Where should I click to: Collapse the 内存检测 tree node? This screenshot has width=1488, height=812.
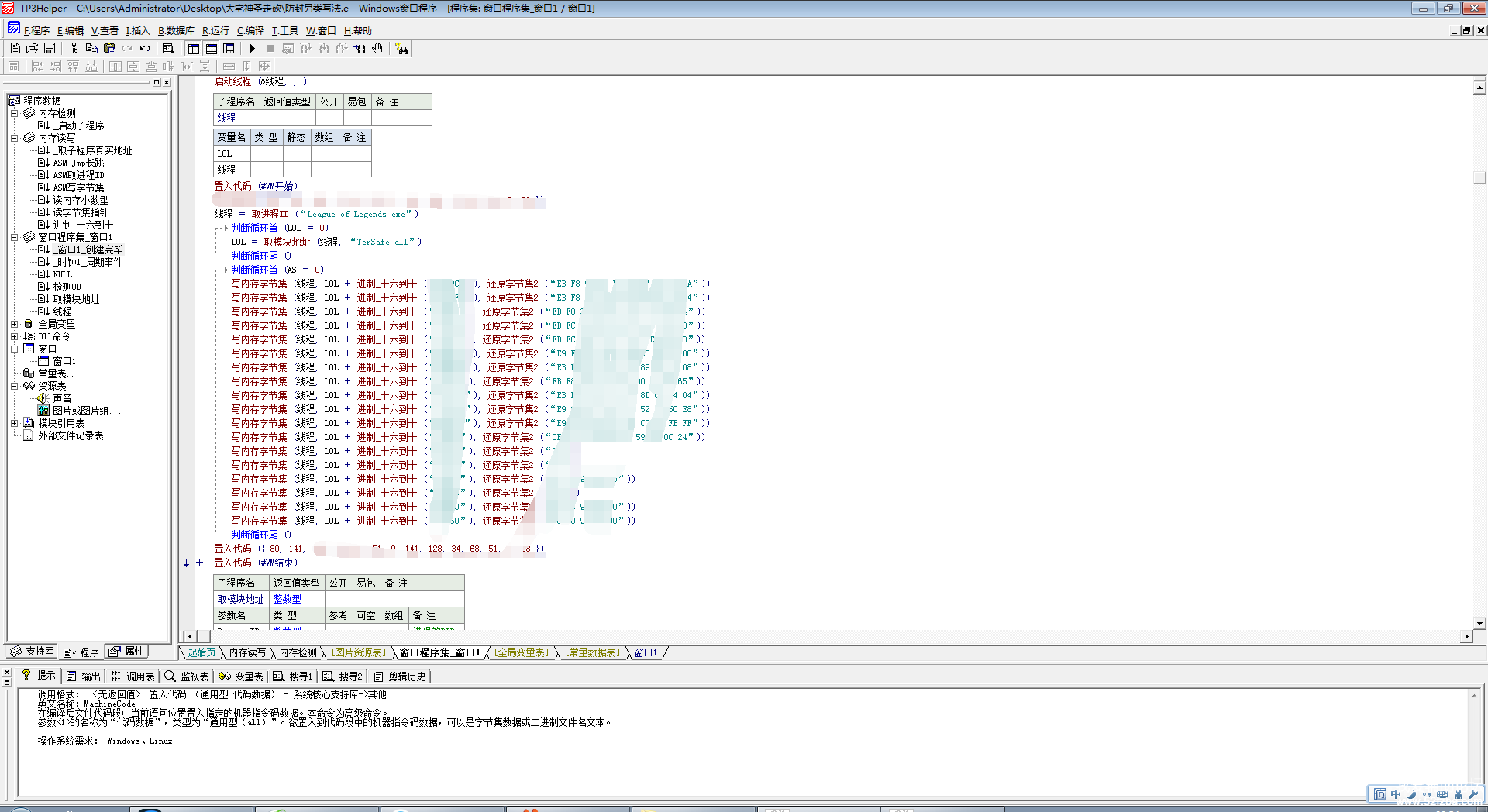point(14,113)
